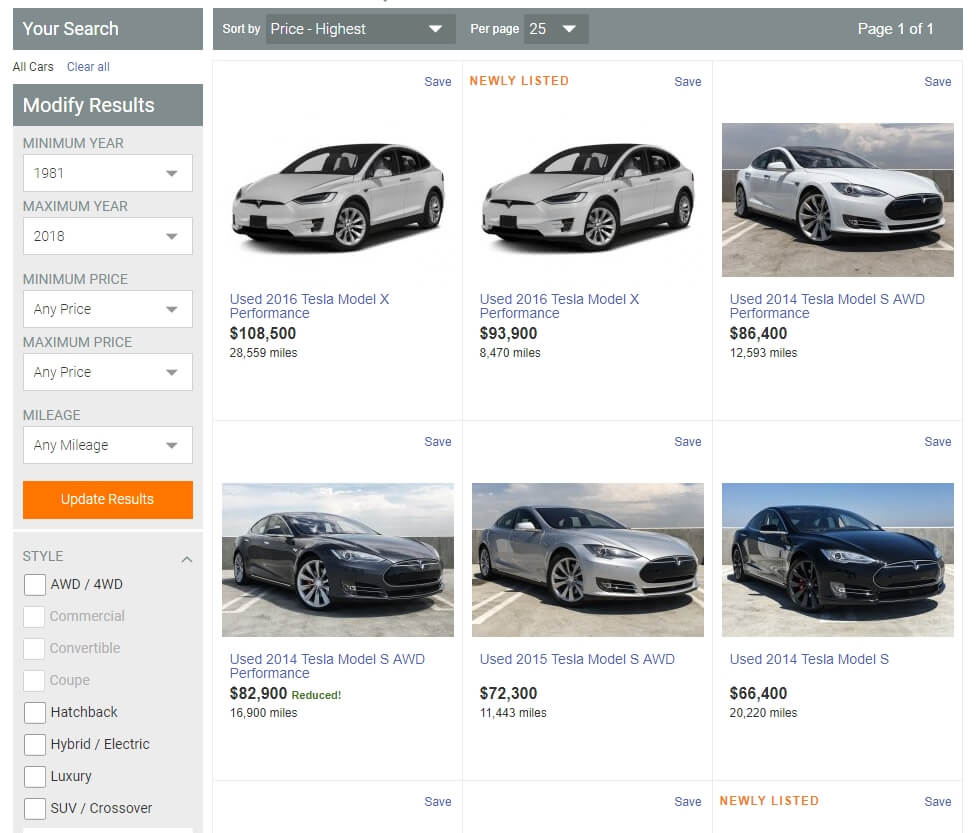Open the Used 2015 Tesla Model S AWD link

click(577, 659)
